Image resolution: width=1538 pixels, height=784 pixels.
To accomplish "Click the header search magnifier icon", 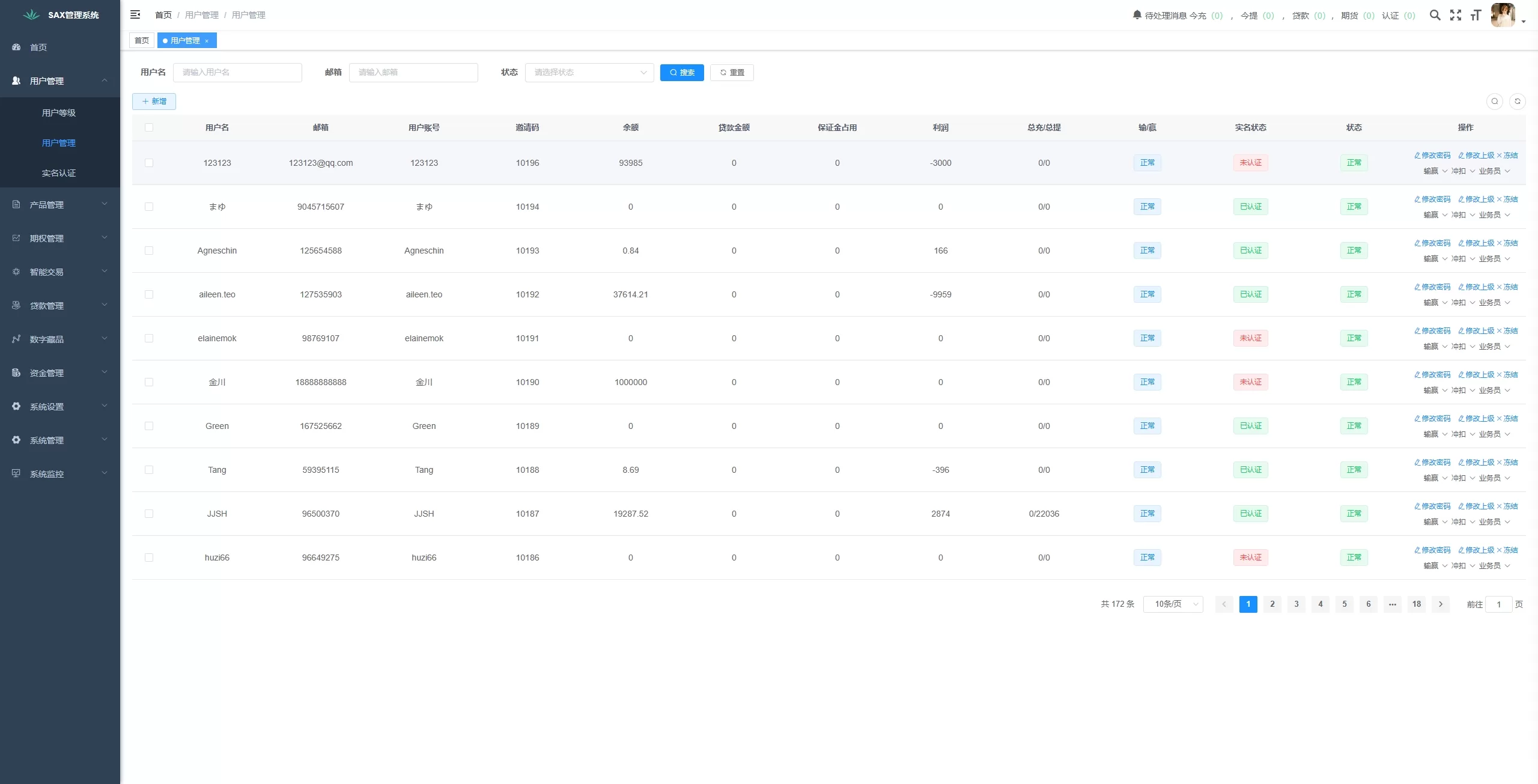I will (x=1435, y=15).
